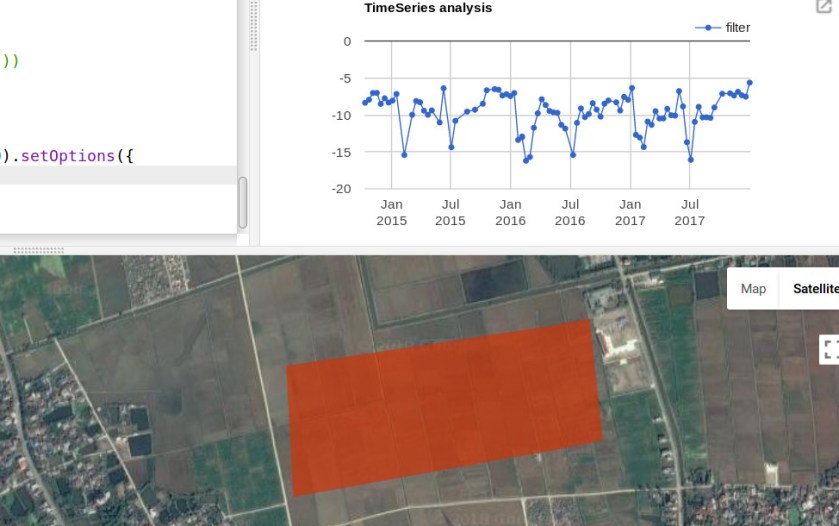Toggle the filter series in legend
Viewport: 839px width, 526px height.
pyautogui.click(x=737, y=28)
